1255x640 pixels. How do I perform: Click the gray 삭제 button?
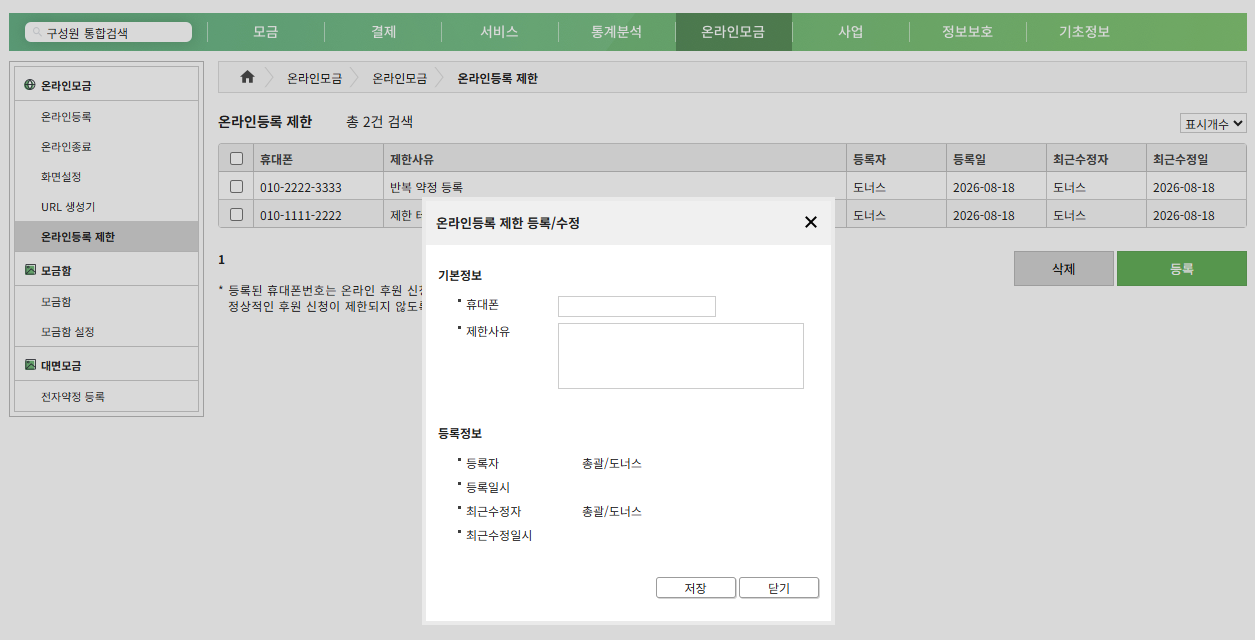pos(1064,269)
